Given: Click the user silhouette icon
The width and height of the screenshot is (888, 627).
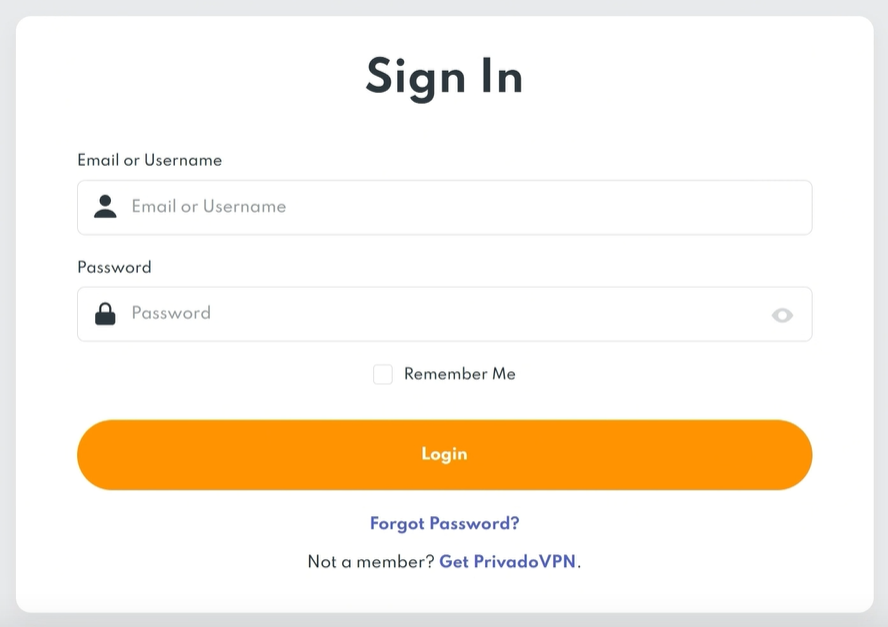Looking at the screenshot, I should (x=105, y=207).
